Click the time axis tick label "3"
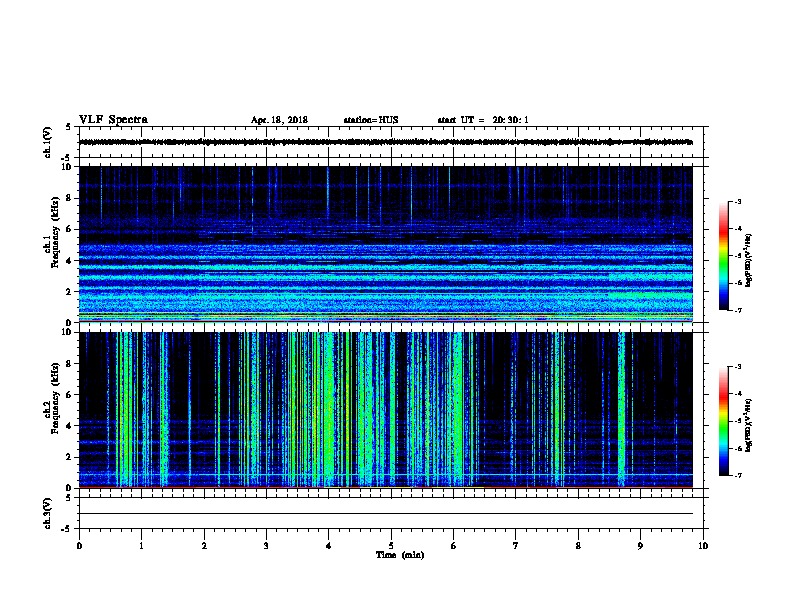The image size is (792, 612). click(266, 546)
